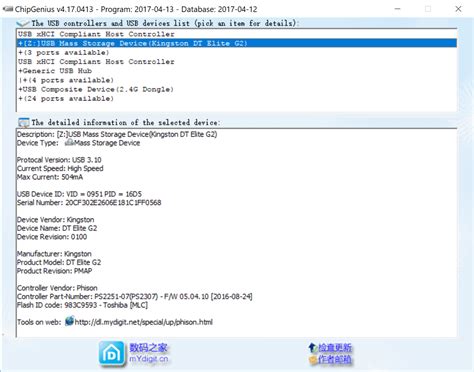The width and height of the screenshot is (474, 372).
Task: Click the detailed information of selected device heading
Action: [126, 122]
